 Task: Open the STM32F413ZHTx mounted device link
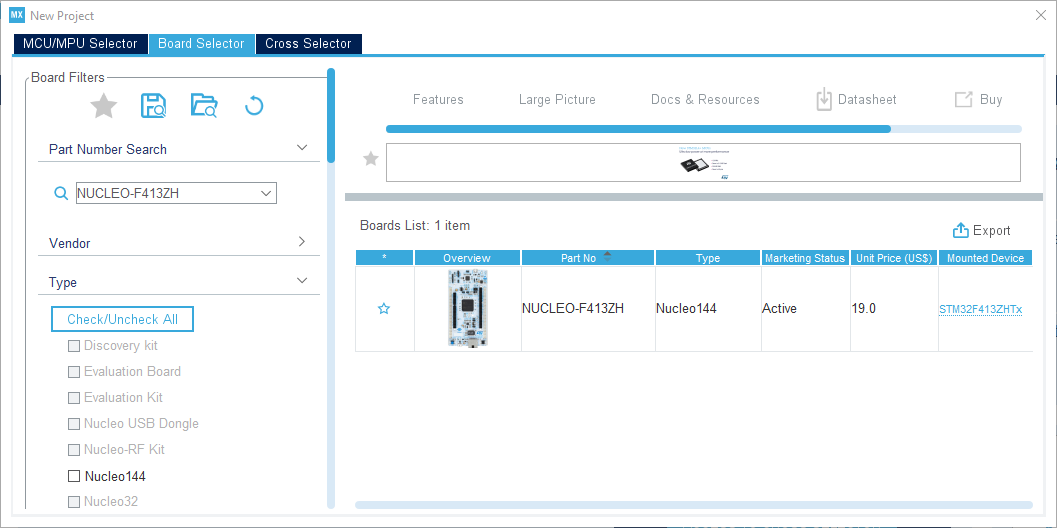(981, 310)
